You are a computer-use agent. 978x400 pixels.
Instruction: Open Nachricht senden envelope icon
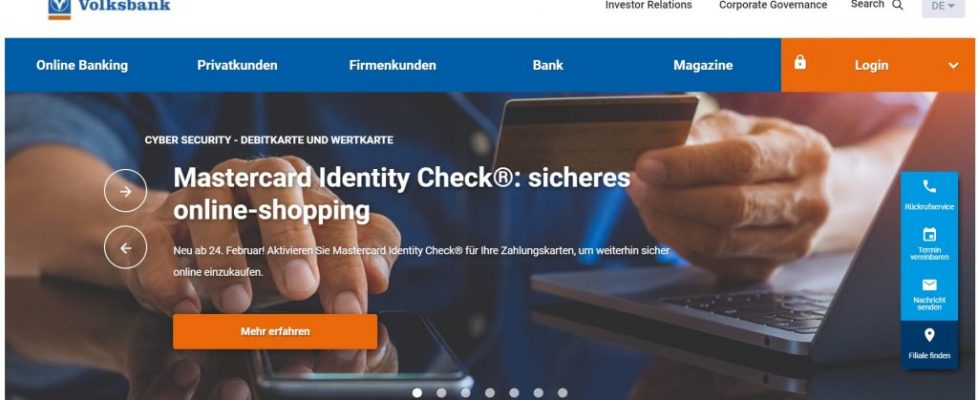pyautogui.click(x=929, y=285)
